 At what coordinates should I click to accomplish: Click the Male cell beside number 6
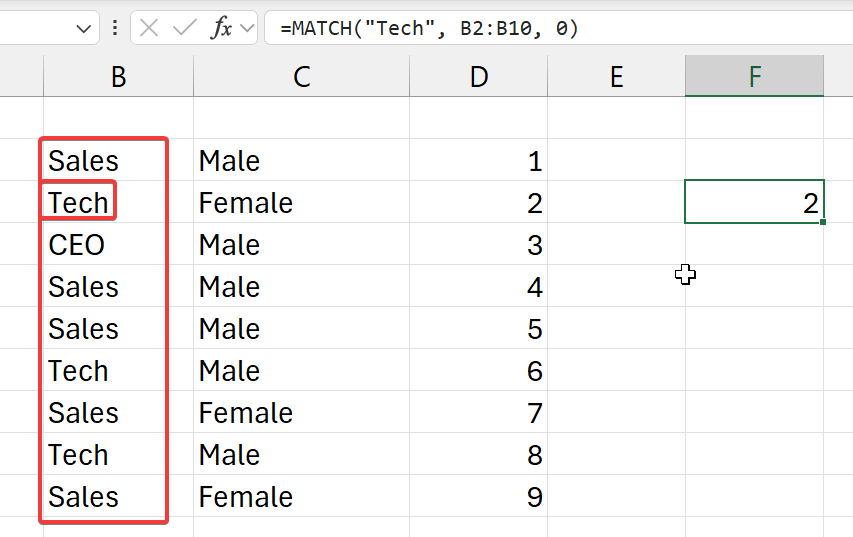pos(301,371)
